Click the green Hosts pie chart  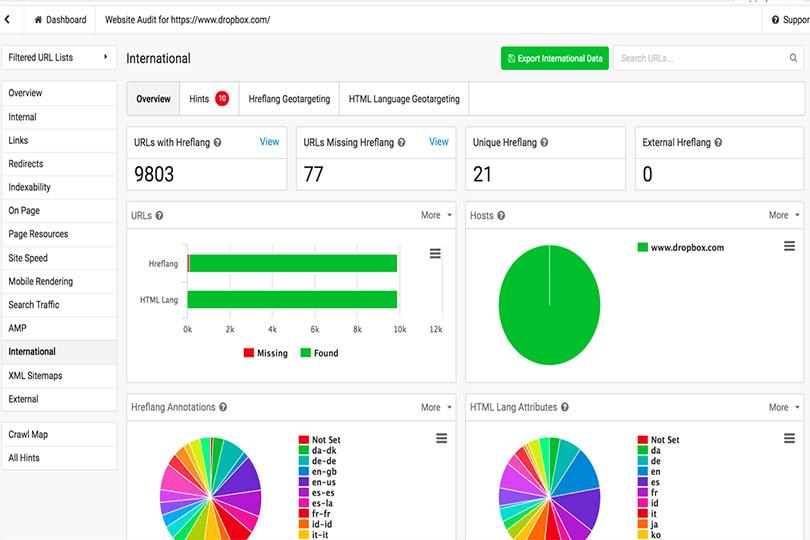coord(549,305)
